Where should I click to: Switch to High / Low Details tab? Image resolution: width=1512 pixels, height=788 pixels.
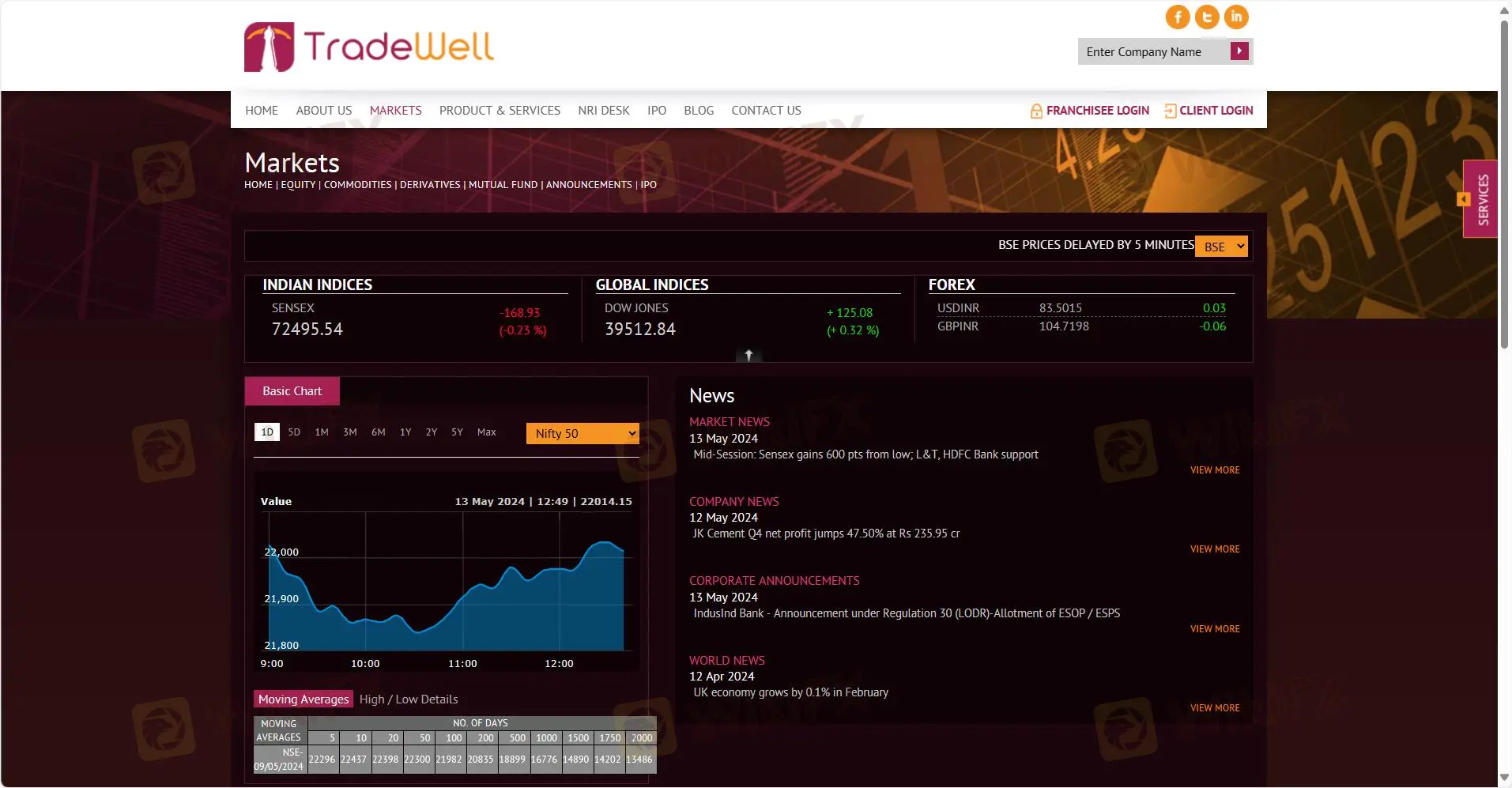click(x=408, y=699)
